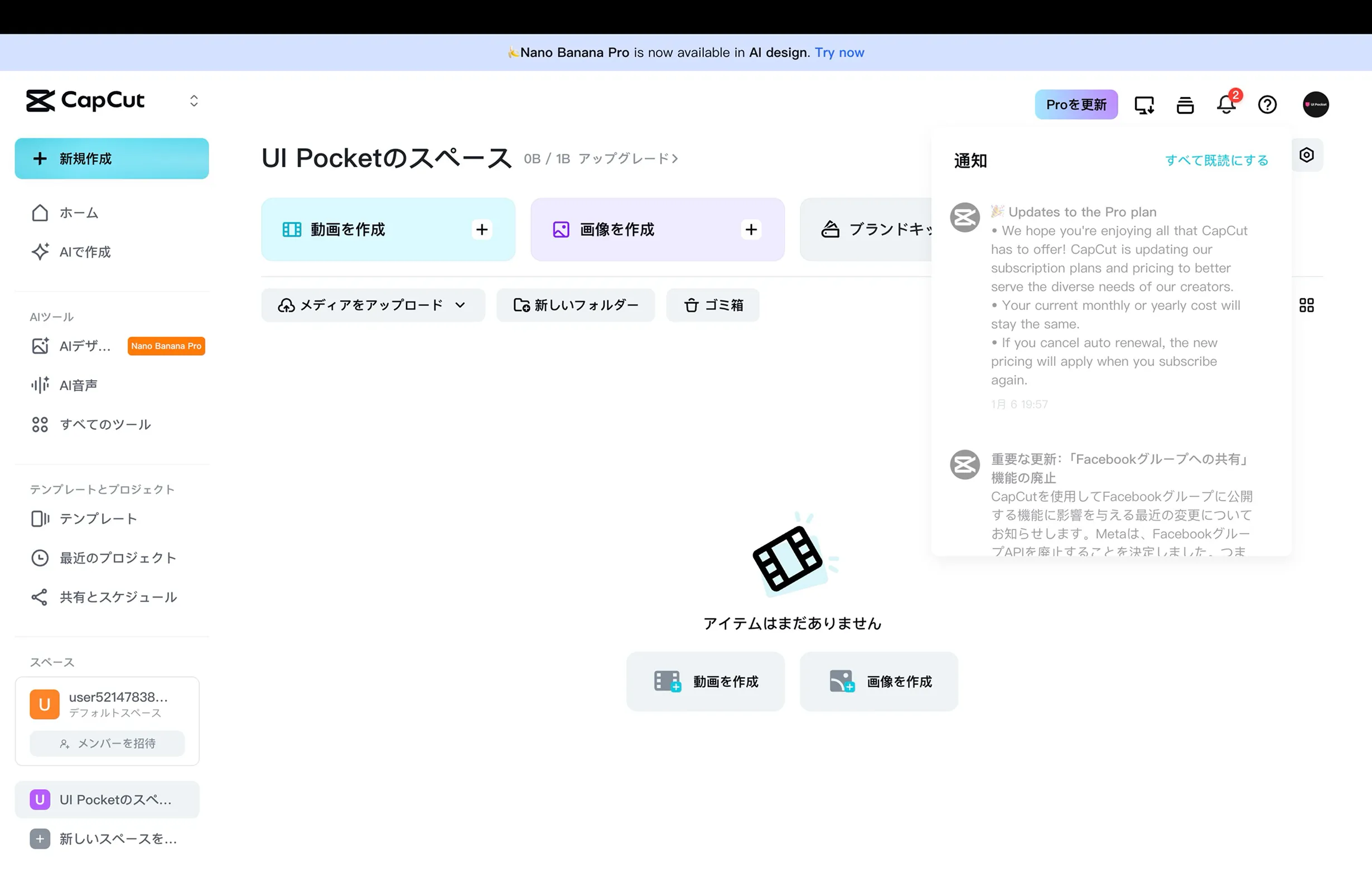1372x892 pixels.
Task: Open the stacked layers icon in header
Action: coord(1185,105)
